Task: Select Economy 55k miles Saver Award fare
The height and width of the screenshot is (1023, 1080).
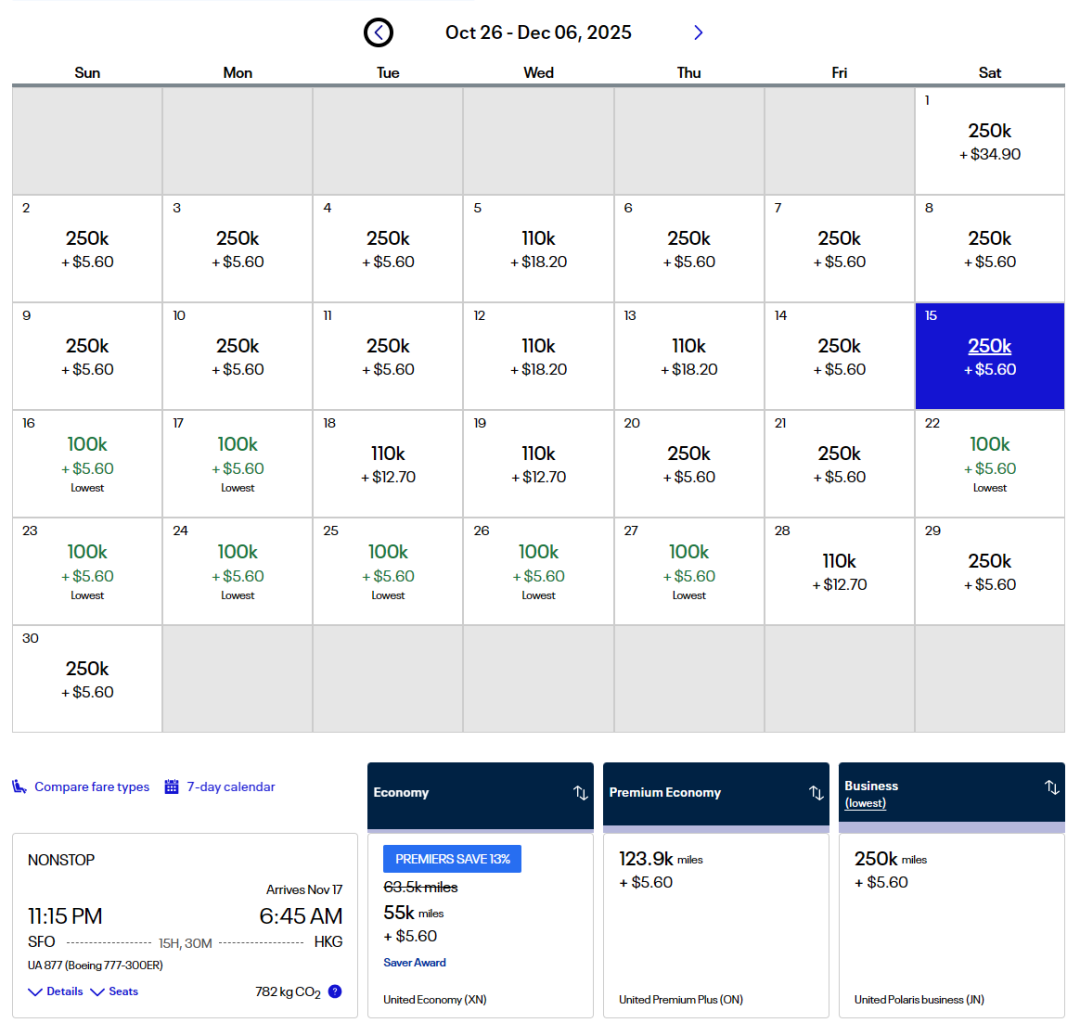Action: pyautogui.click(x=480, y=924)
